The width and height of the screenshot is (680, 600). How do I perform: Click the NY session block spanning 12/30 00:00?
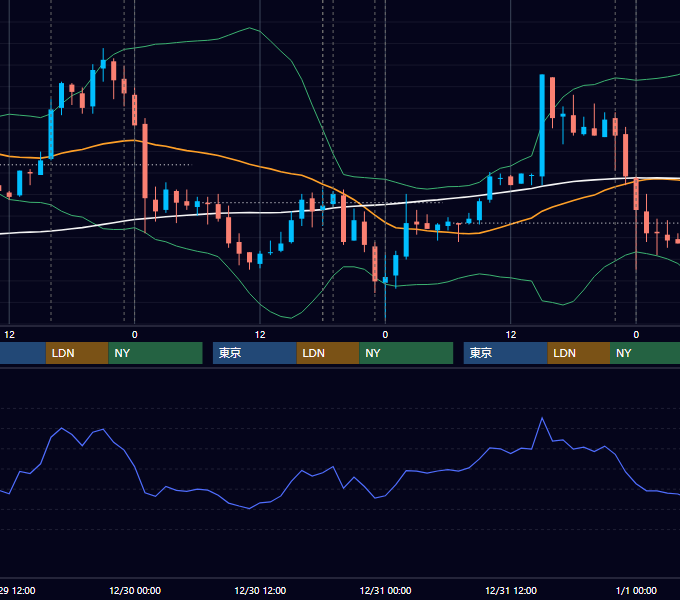[155, 353]
